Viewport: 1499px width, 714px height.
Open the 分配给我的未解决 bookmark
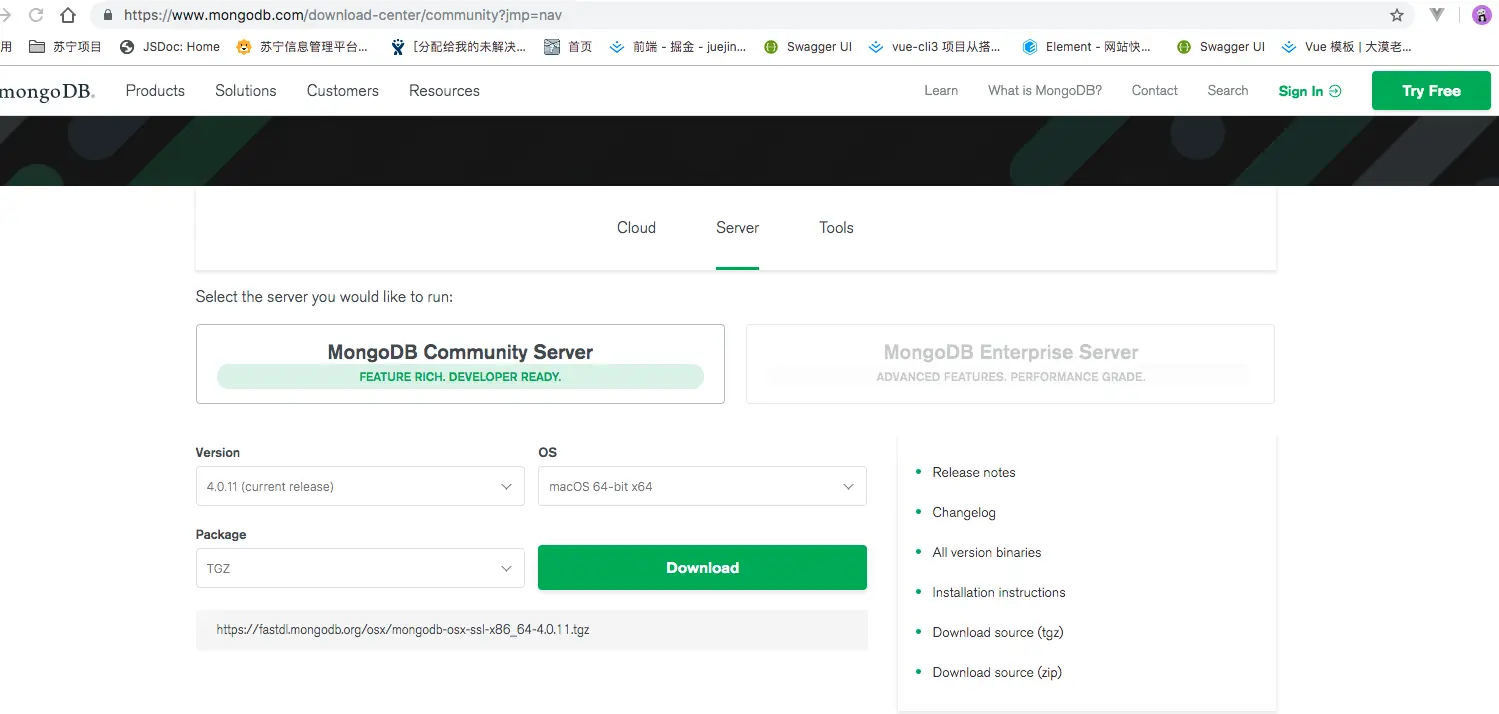[458, 47]
